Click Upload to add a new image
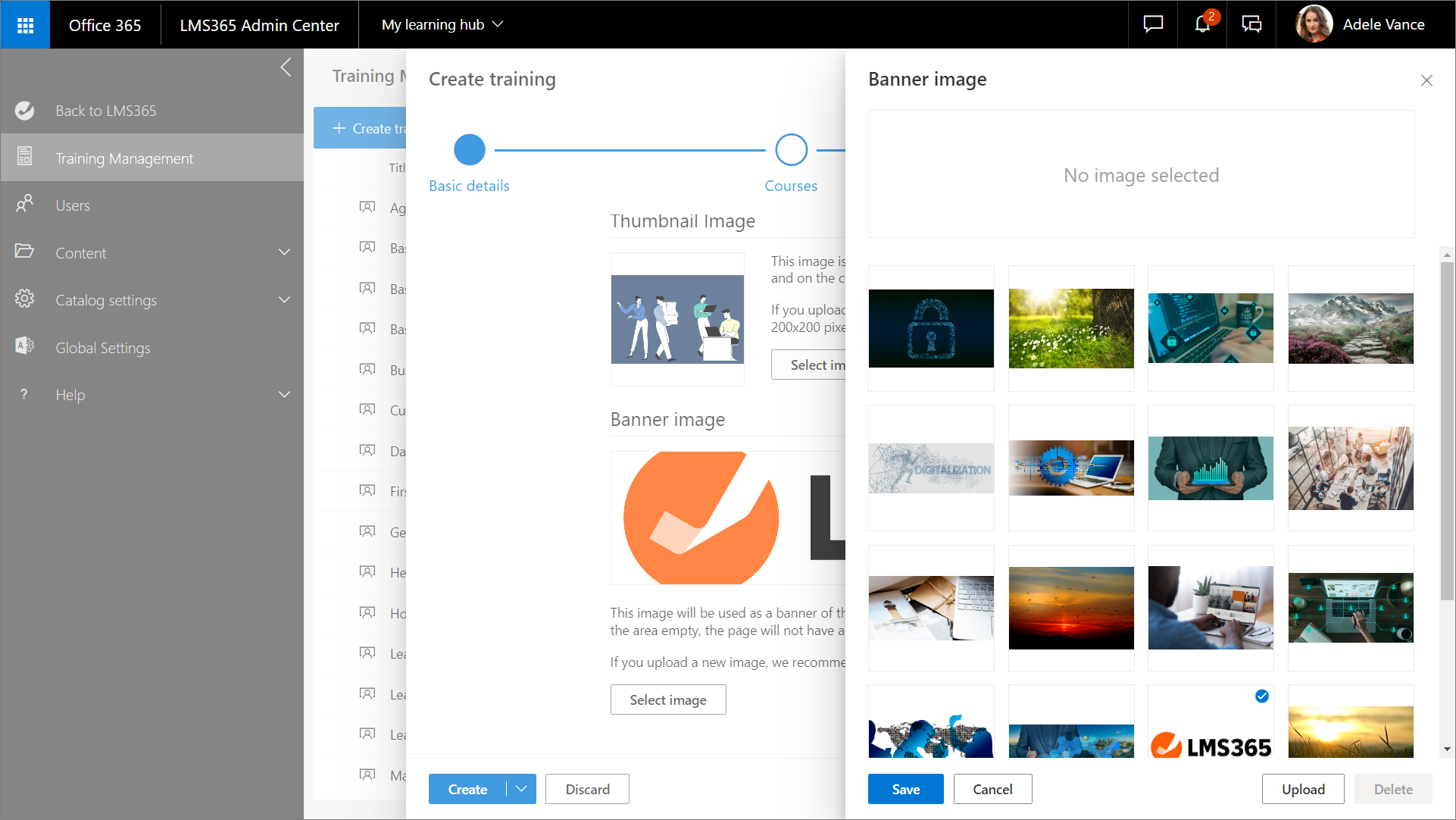 1302,789
